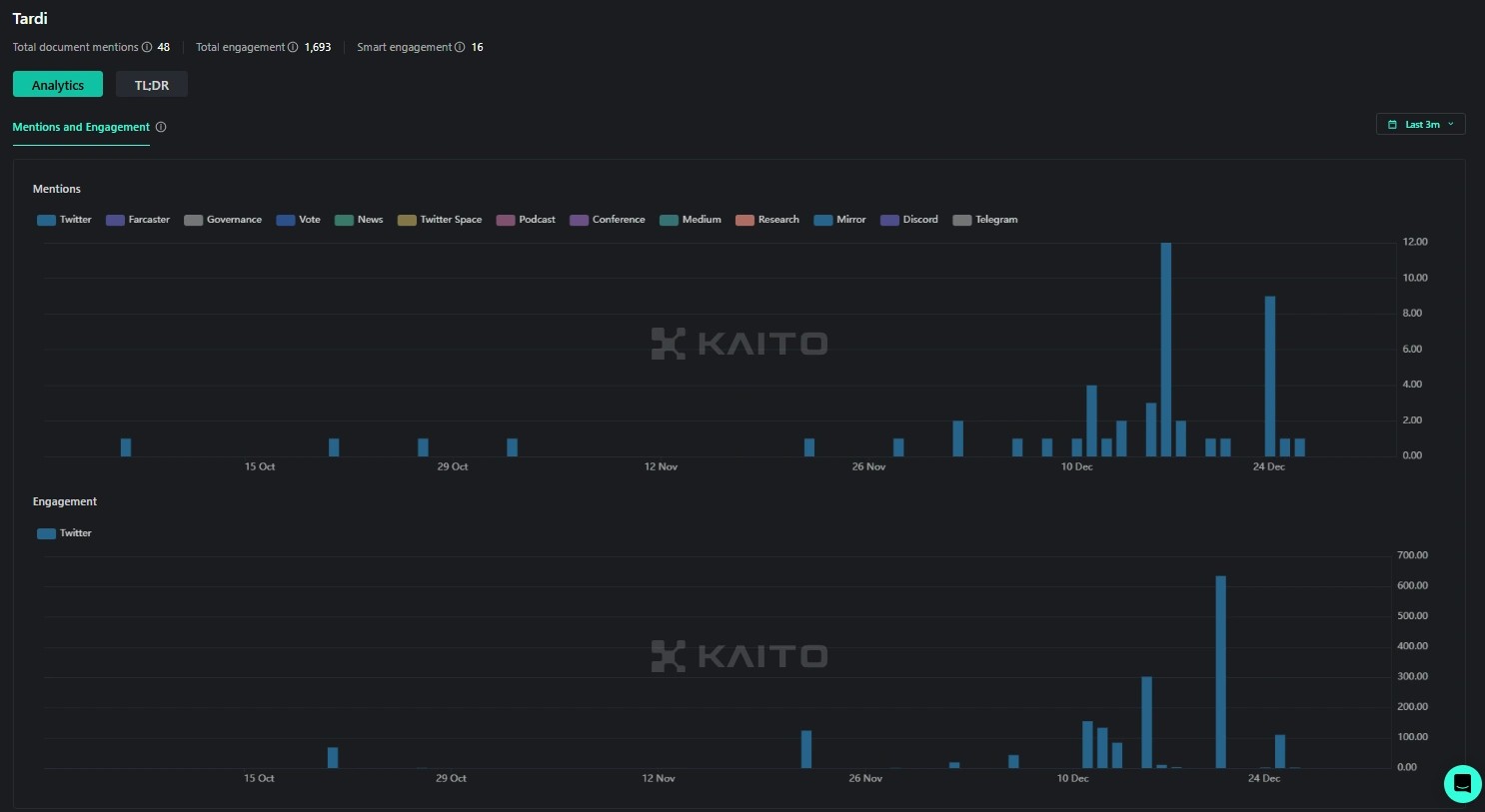Click the Research legend color swatch
The width and height of the screenshot is (1485, 812).
coord(744,220)
